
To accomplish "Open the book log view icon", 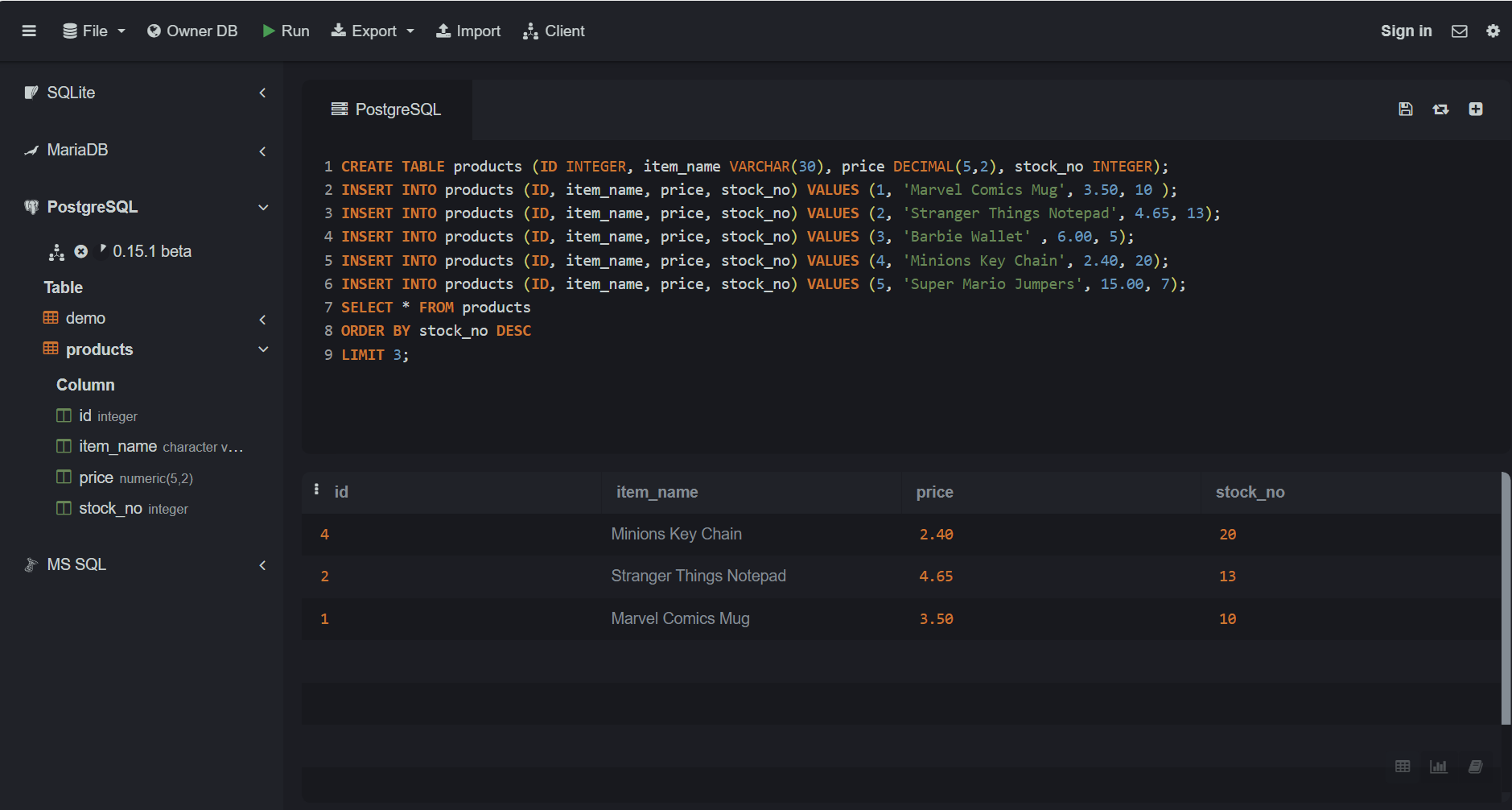I will (1475, 767).
